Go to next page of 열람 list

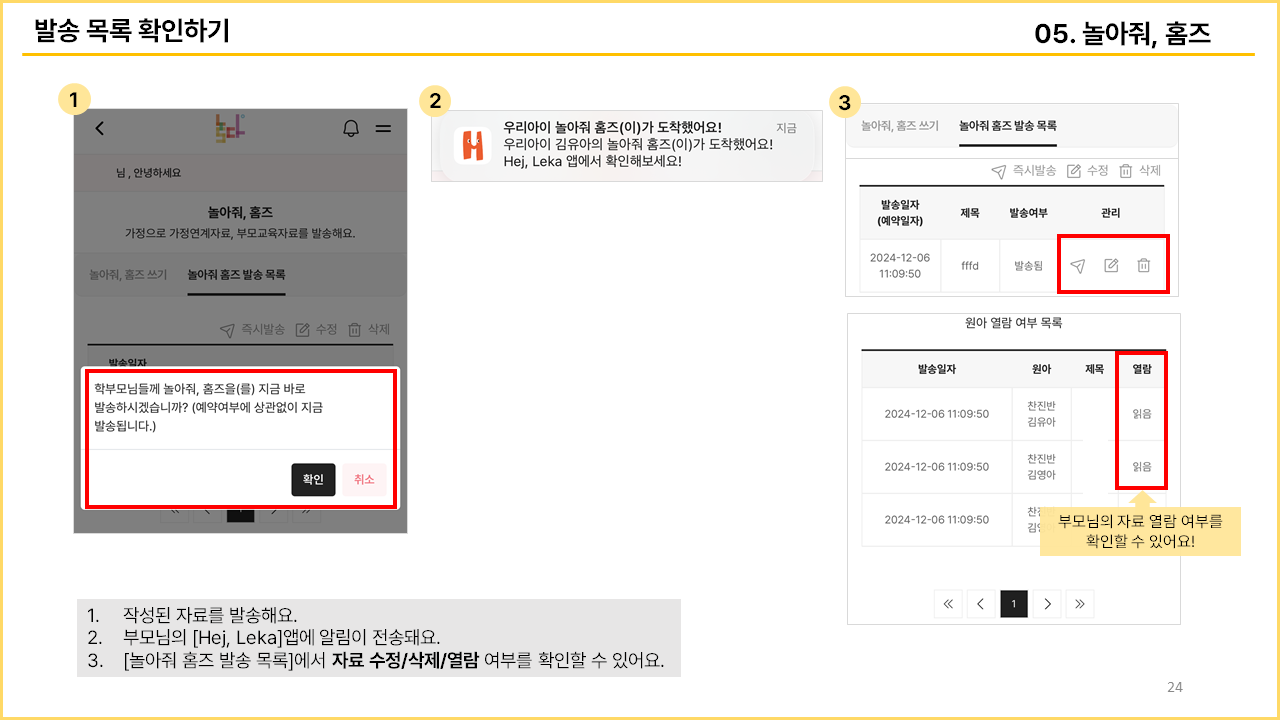1047,604
